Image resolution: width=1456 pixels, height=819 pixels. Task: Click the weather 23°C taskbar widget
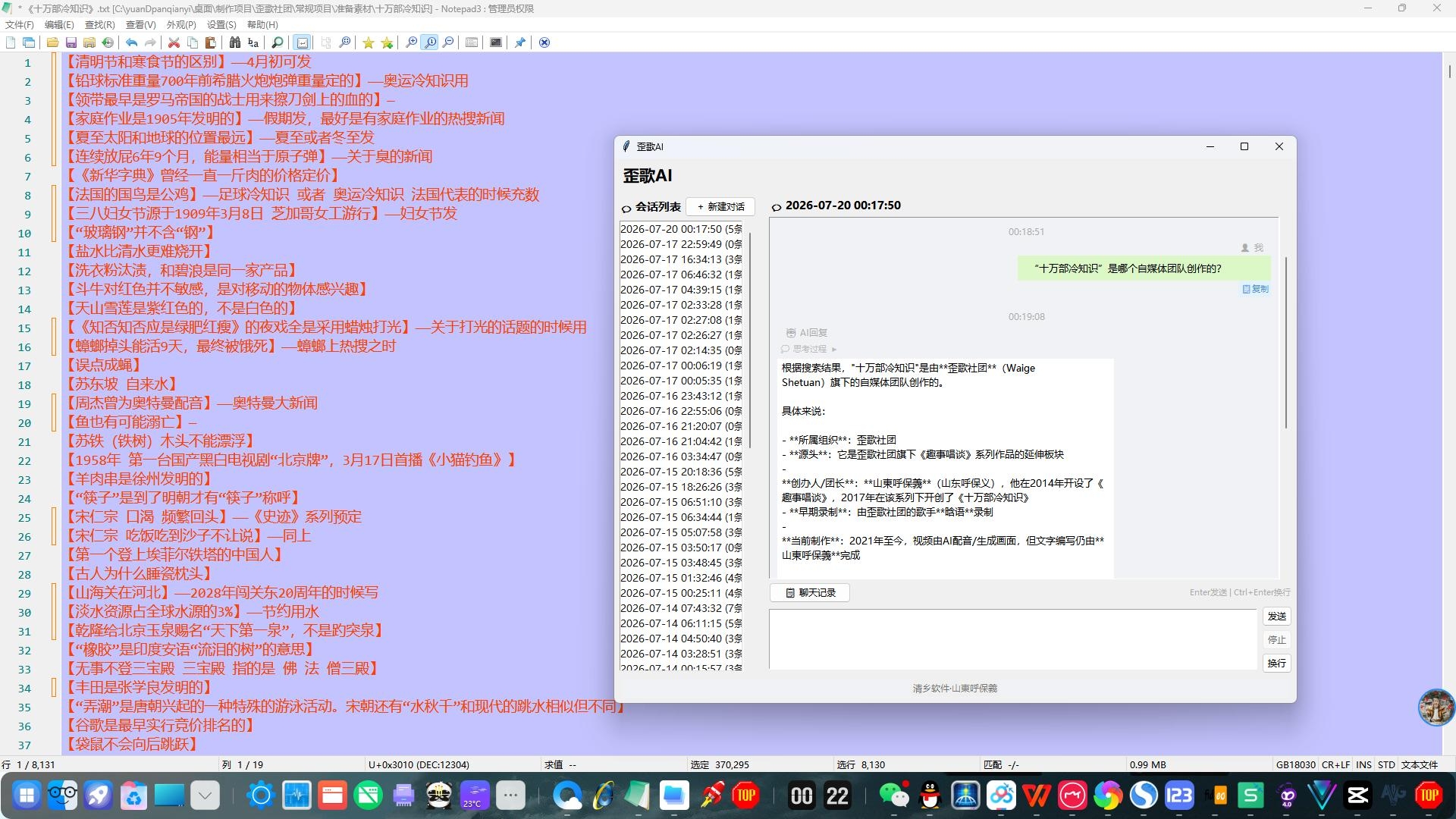475,795
